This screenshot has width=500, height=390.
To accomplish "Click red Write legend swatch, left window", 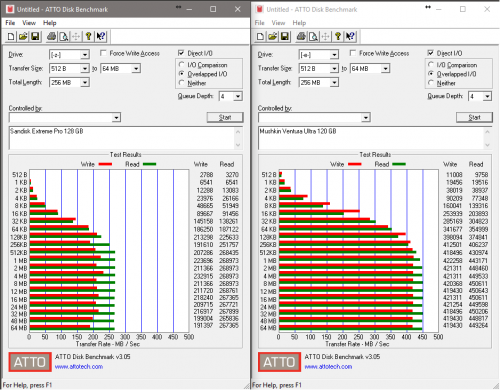I will [x=105, y=164].
